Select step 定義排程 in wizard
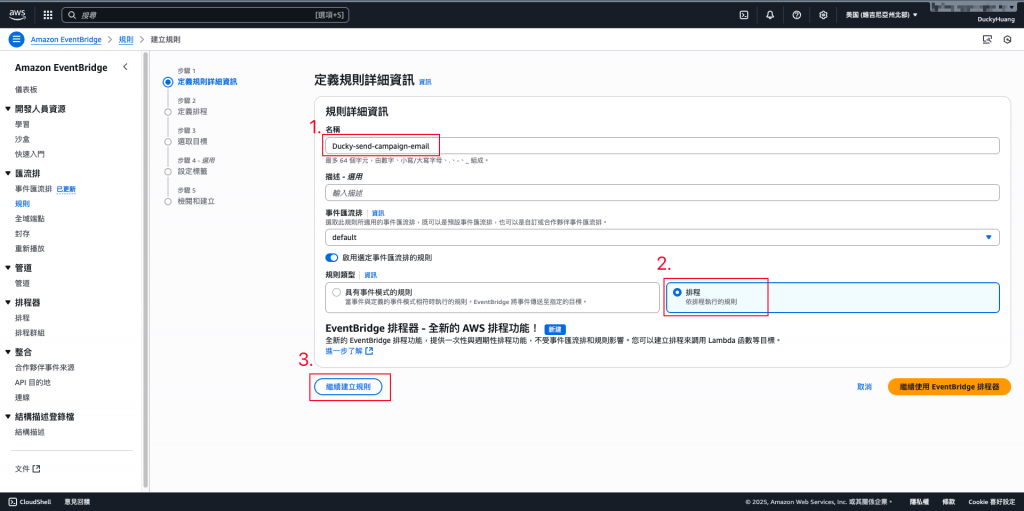Viewport: 1024px width, 511px height. click(x=192, y=112)
